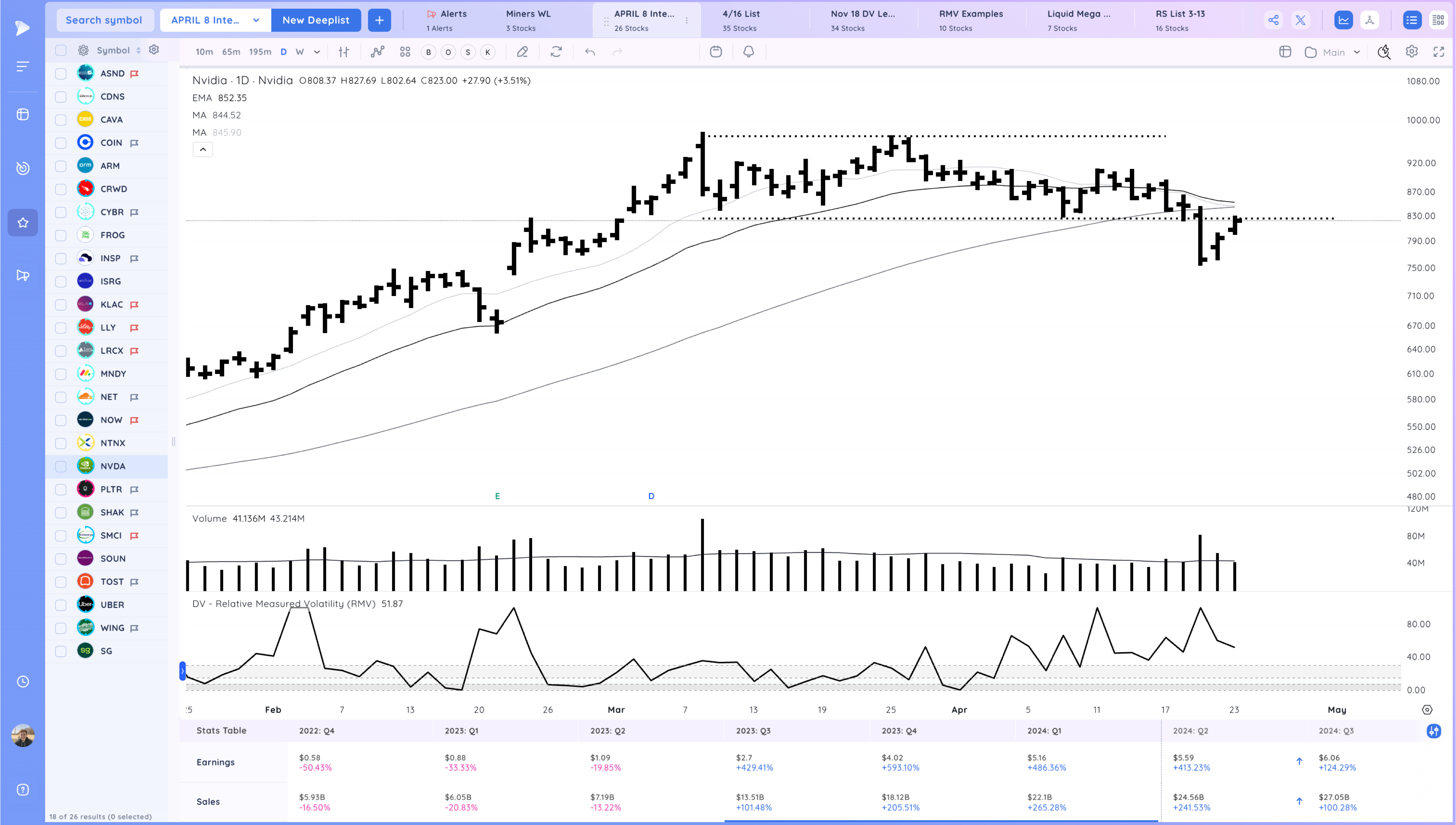Image resolution: width=1456 pixels, height=825 pixels.
Task: Open the three-dot menu on APRIL 8 tab
Action: (x=687, y=20)
